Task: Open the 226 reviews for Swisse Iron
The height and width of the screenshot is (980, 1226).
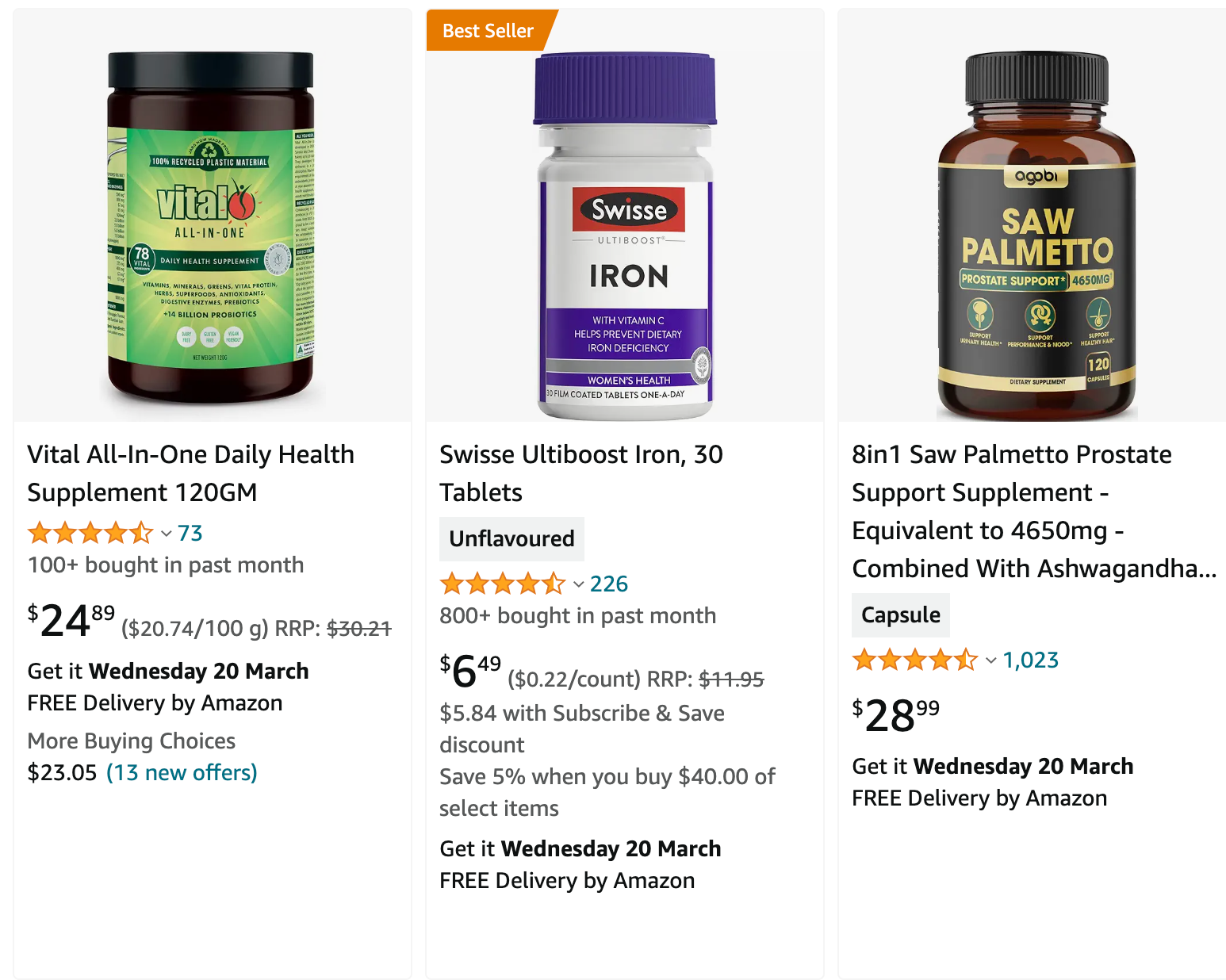Action: click(x=608, y=584)
